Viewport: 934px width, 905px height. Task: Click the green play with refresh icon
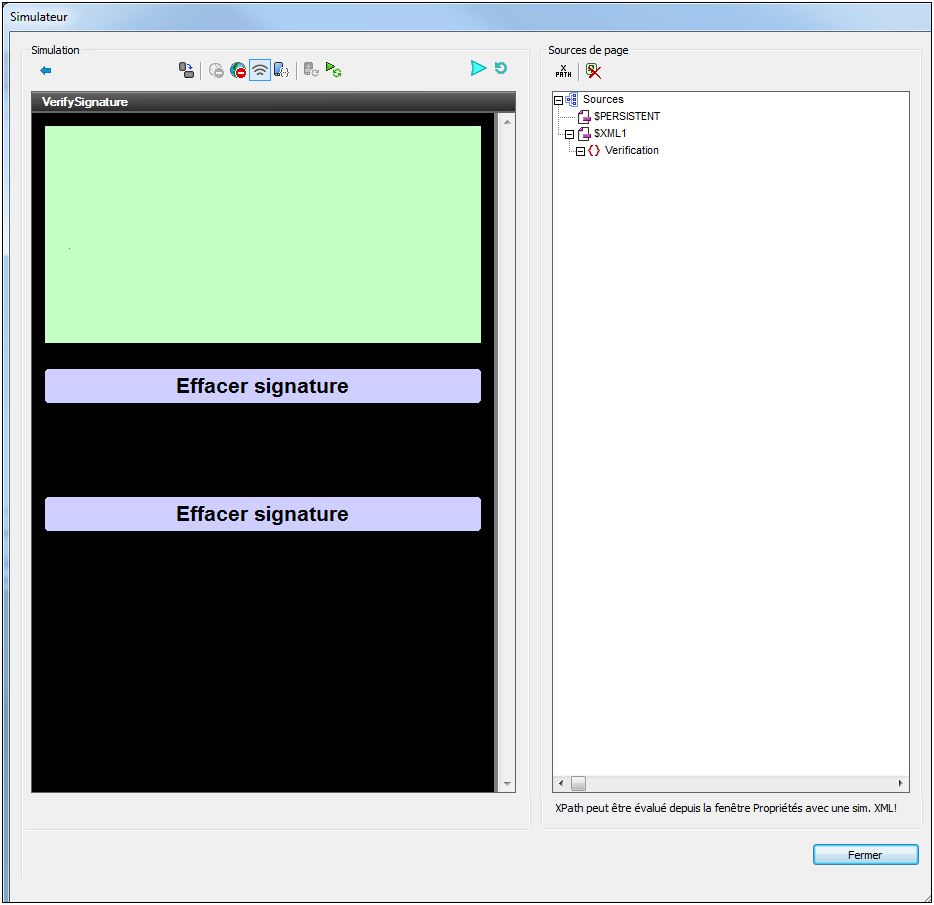(x=334, y=70)
